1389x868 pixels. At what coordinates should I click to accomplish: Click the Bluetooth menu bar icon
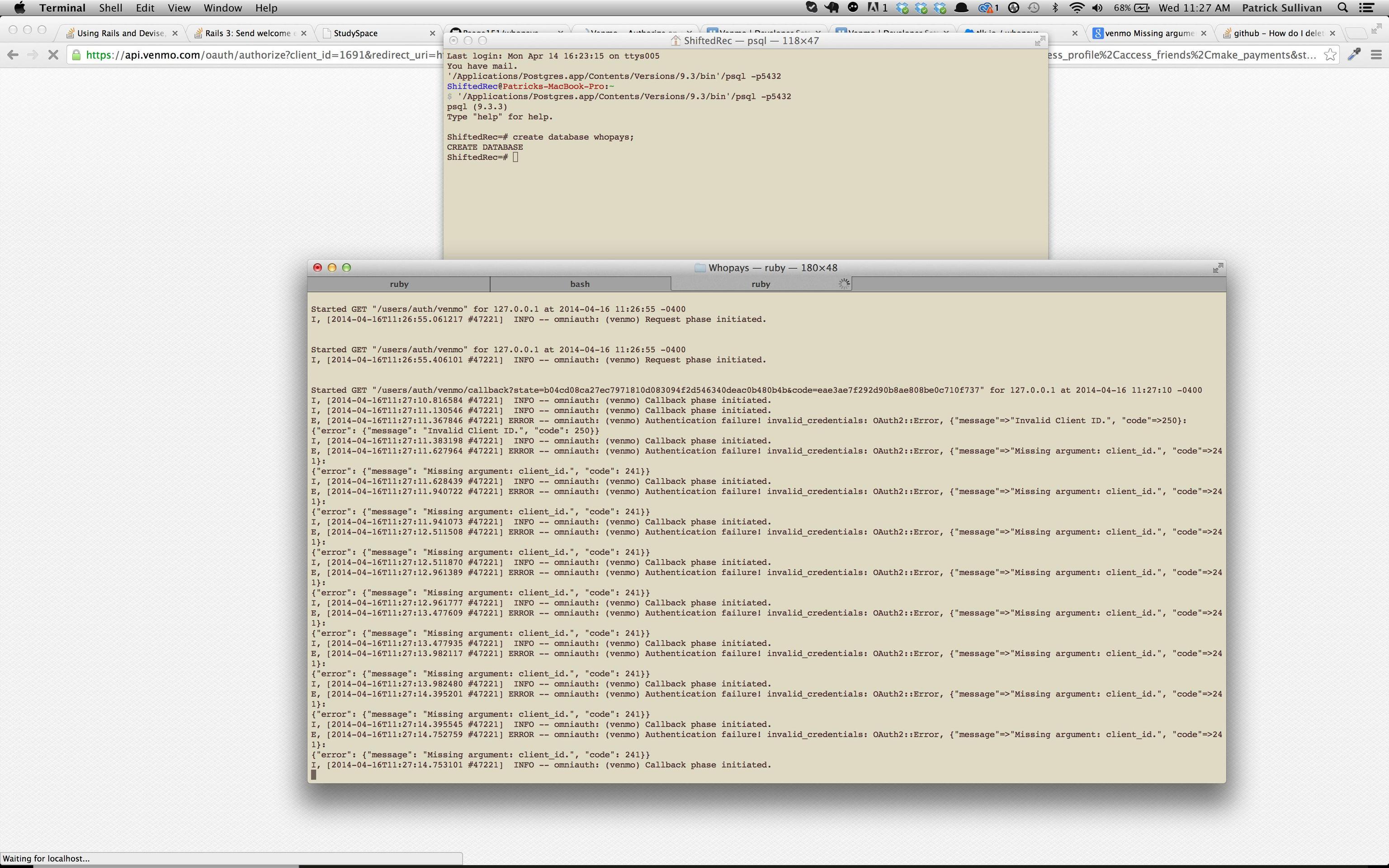1054,8
